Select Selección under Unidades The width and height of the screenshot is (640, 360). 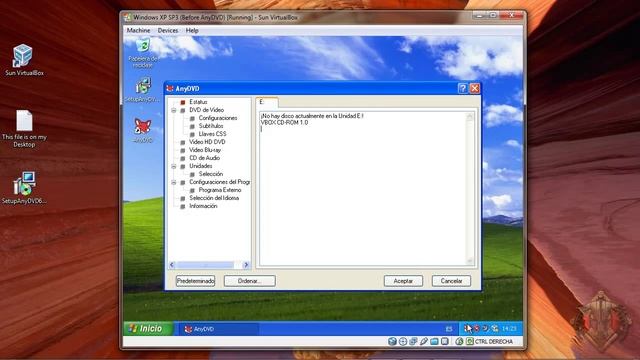tap(211, 174)
